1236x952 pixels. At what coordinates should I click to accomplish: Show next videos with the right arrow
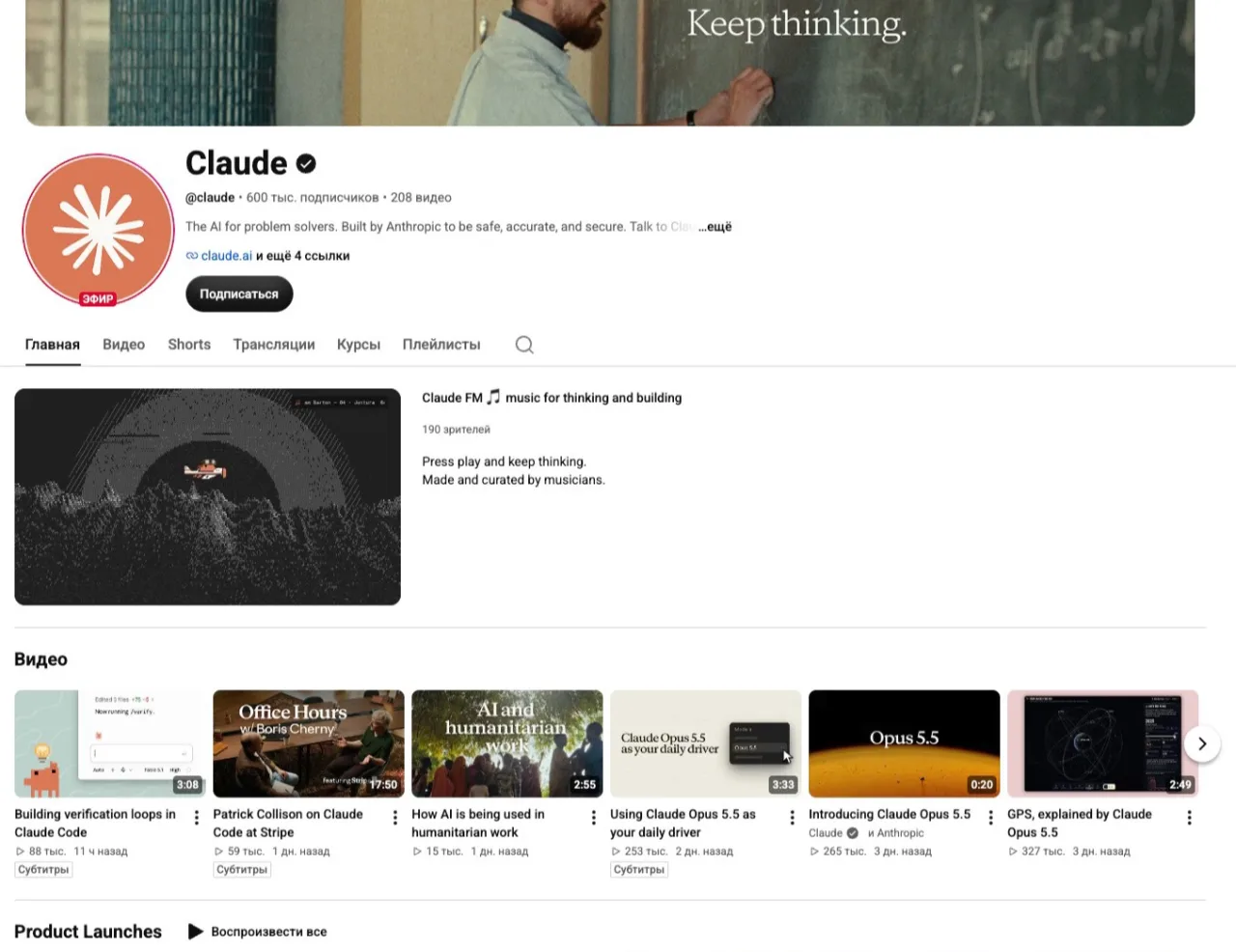(x=1202, y=743)
